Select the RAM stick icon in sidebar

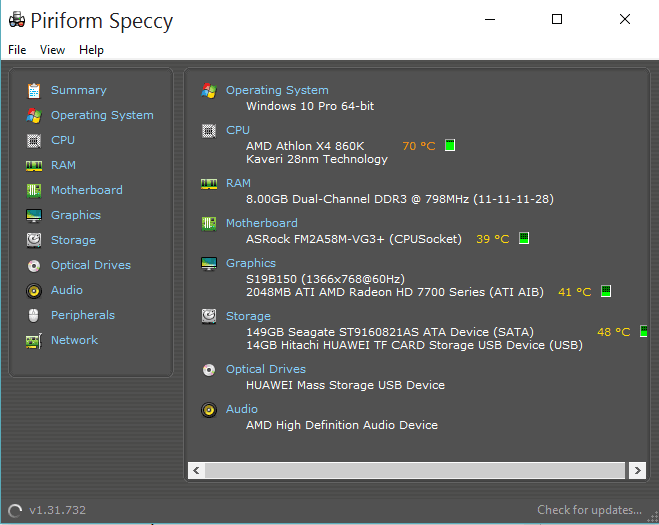(x=34, y=166)
